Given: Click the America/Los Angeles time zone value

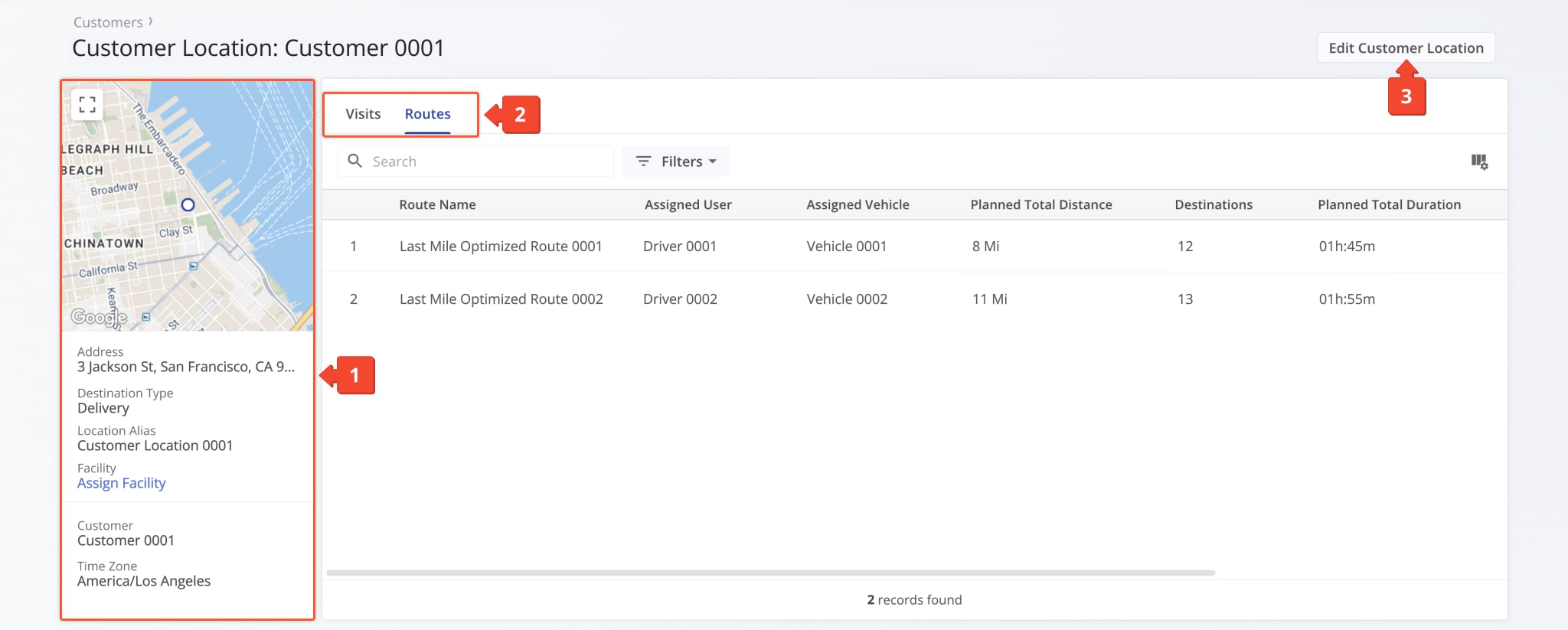Looking at the screenshot, I should point(144,581).
